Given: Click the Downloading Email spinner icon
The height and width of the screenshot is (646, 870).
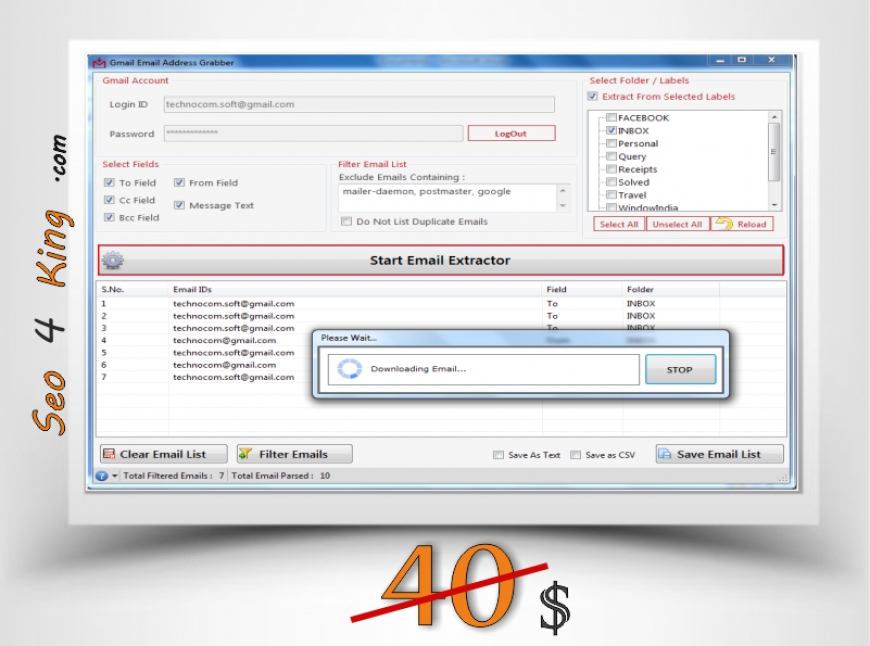Looking at the screenshot, I should pos(350,369).
